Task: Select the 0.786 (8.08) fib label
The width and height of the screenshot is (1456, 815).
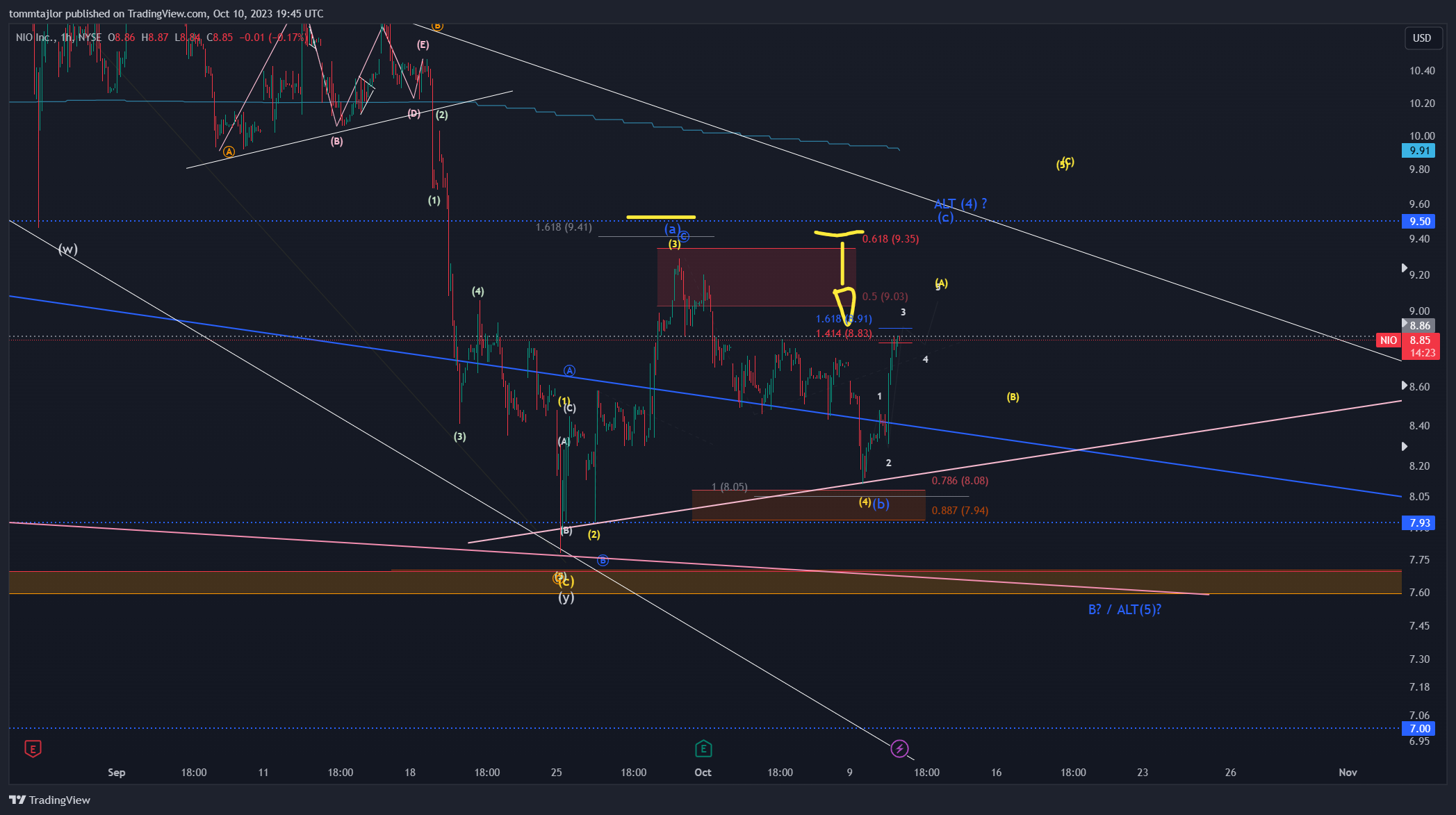Action: [x=960, y=481]
